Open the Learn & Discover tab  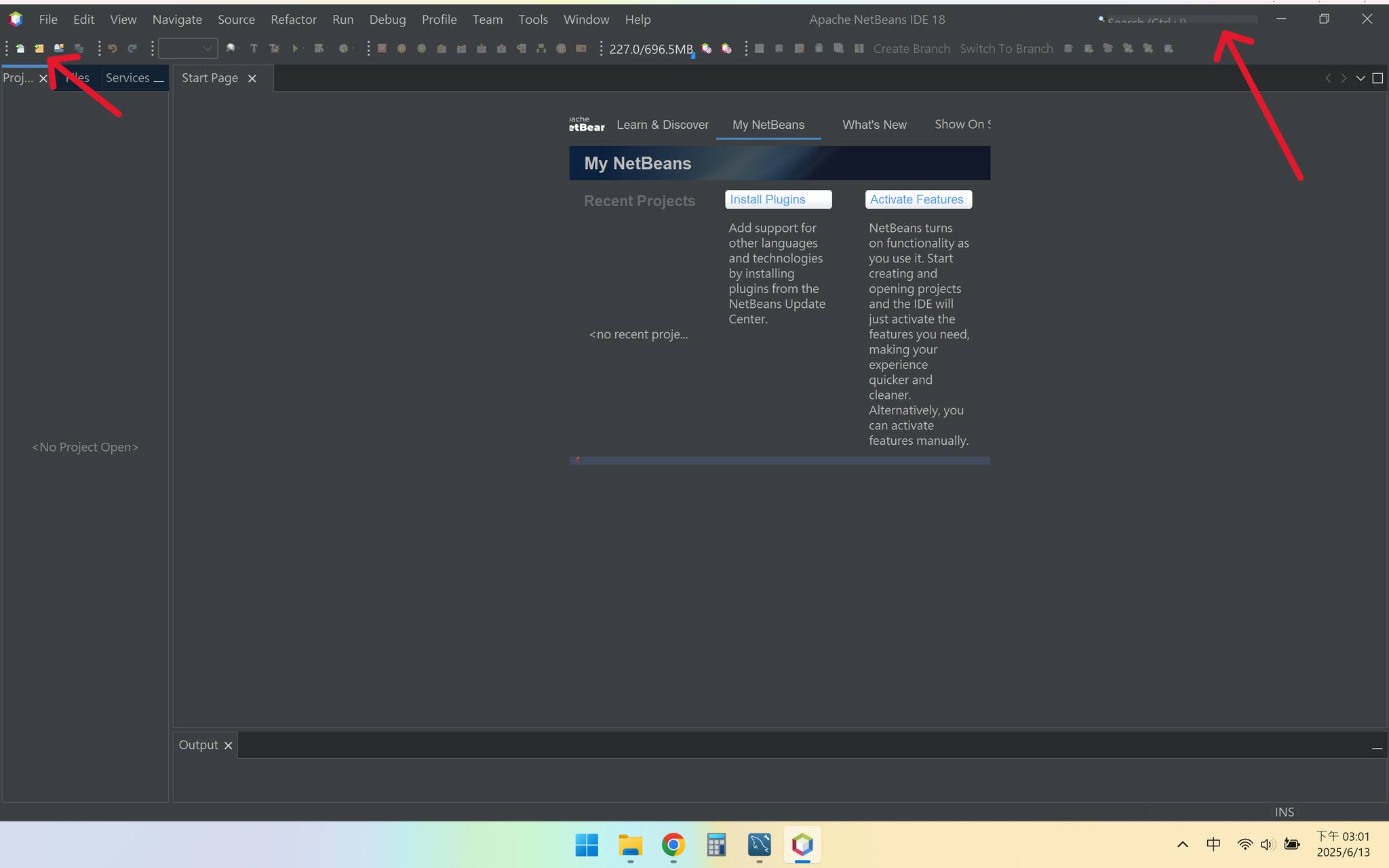(x=663, y=125)
